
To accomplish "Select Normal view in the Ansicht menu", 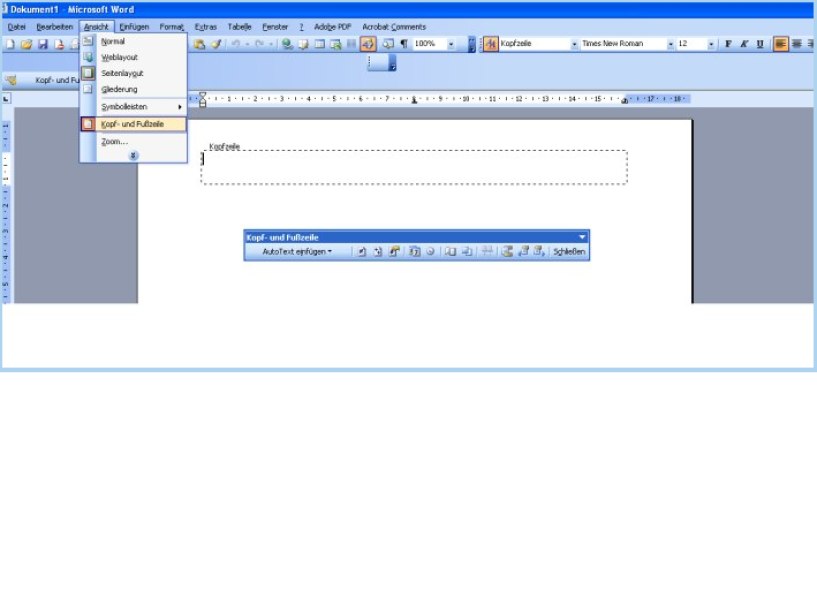I will tap(133, 41).
